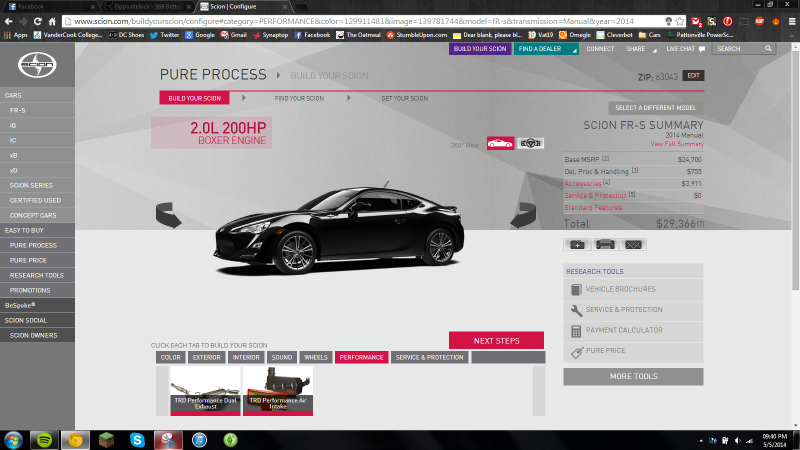Viewport: 800px width, 450px height.
Task: Click the email envelope icon
Action: click(633, 245)
